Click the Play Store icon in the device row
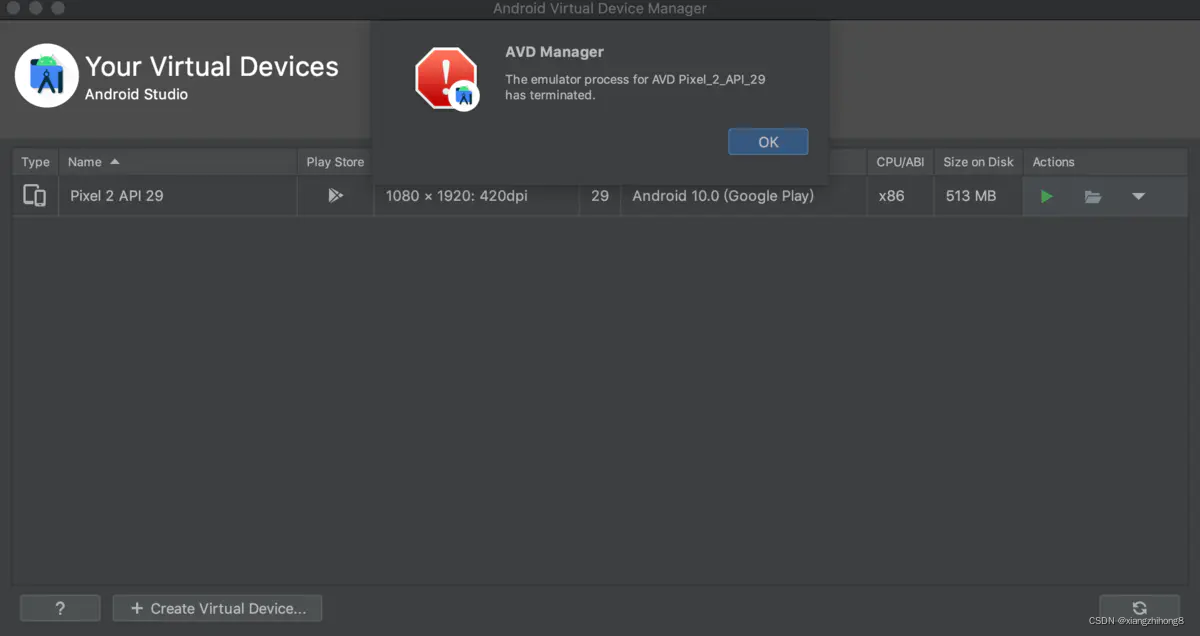This screenshot has width=1200, height=636. click(335, 196)
